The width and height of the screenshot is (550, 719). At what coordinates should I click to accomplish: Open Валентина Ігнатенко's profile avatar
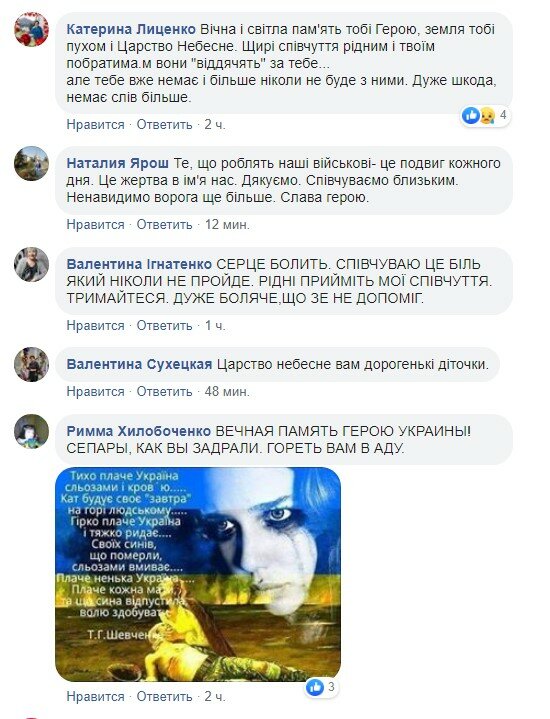point(31,264)
